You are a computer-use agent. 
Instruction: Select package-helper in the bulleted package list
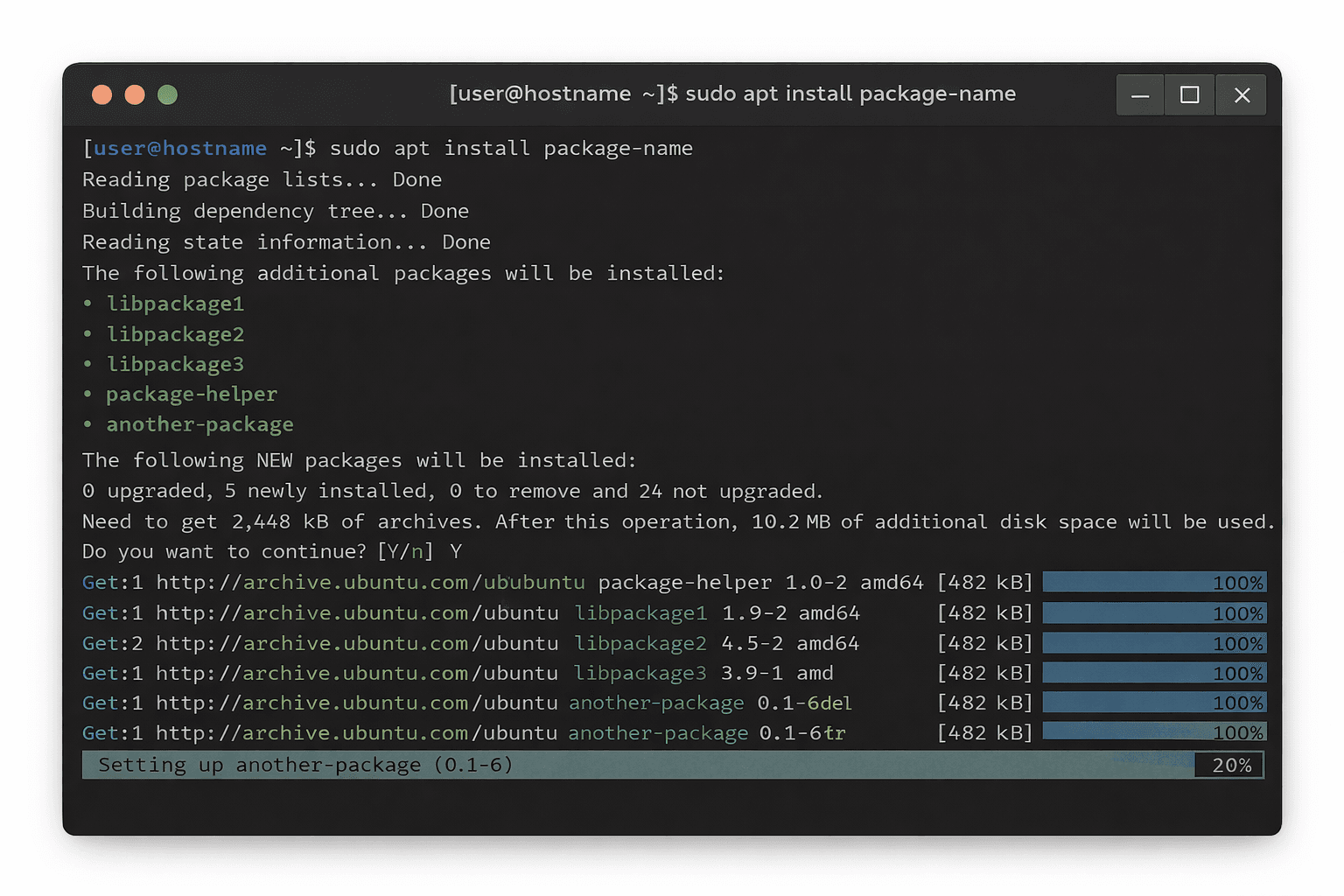pos(192,395)
